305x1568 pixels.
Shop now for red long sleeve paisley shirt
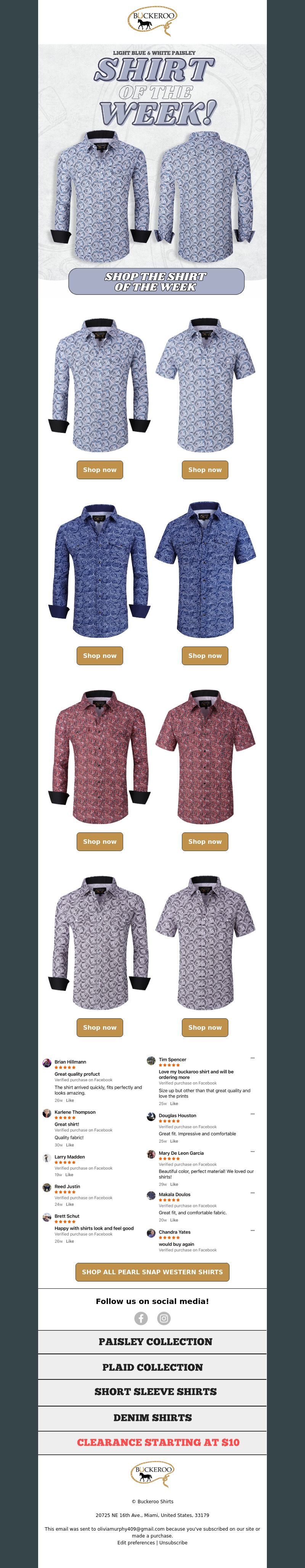(x=100, y=841)
